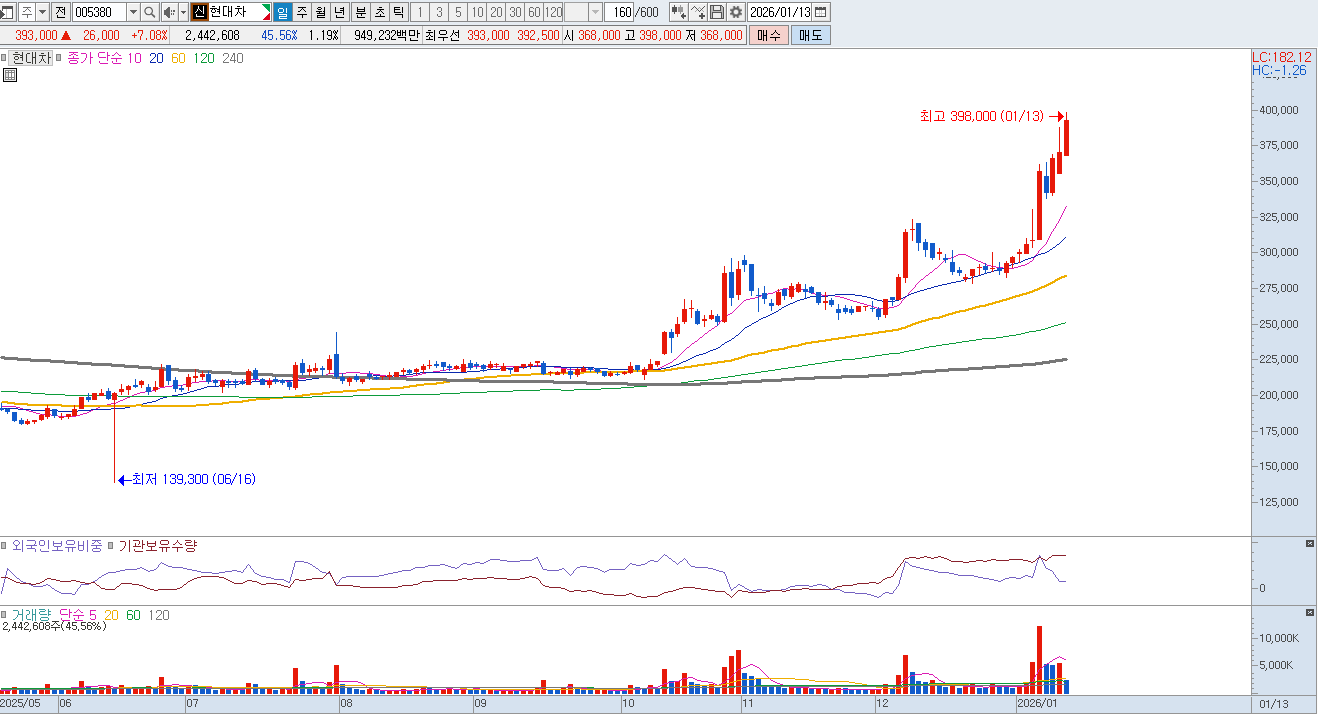Open the dropdown next to 주 selector
Viewport: 1318px width, 714px height.
click(42, 12)
